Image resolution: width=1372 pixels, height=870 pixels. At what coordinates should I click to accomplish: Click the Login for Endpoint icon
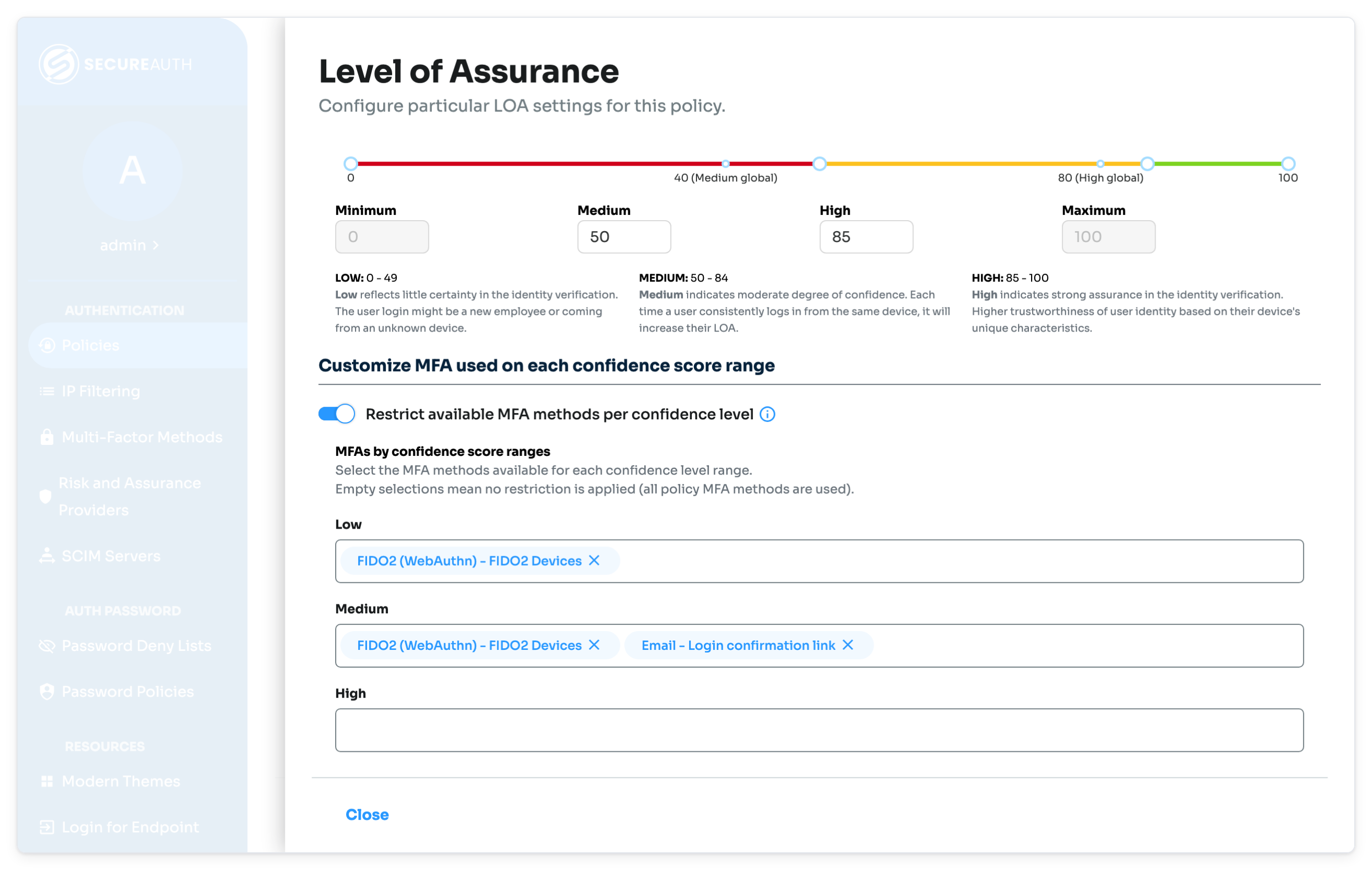coord(47,827)
